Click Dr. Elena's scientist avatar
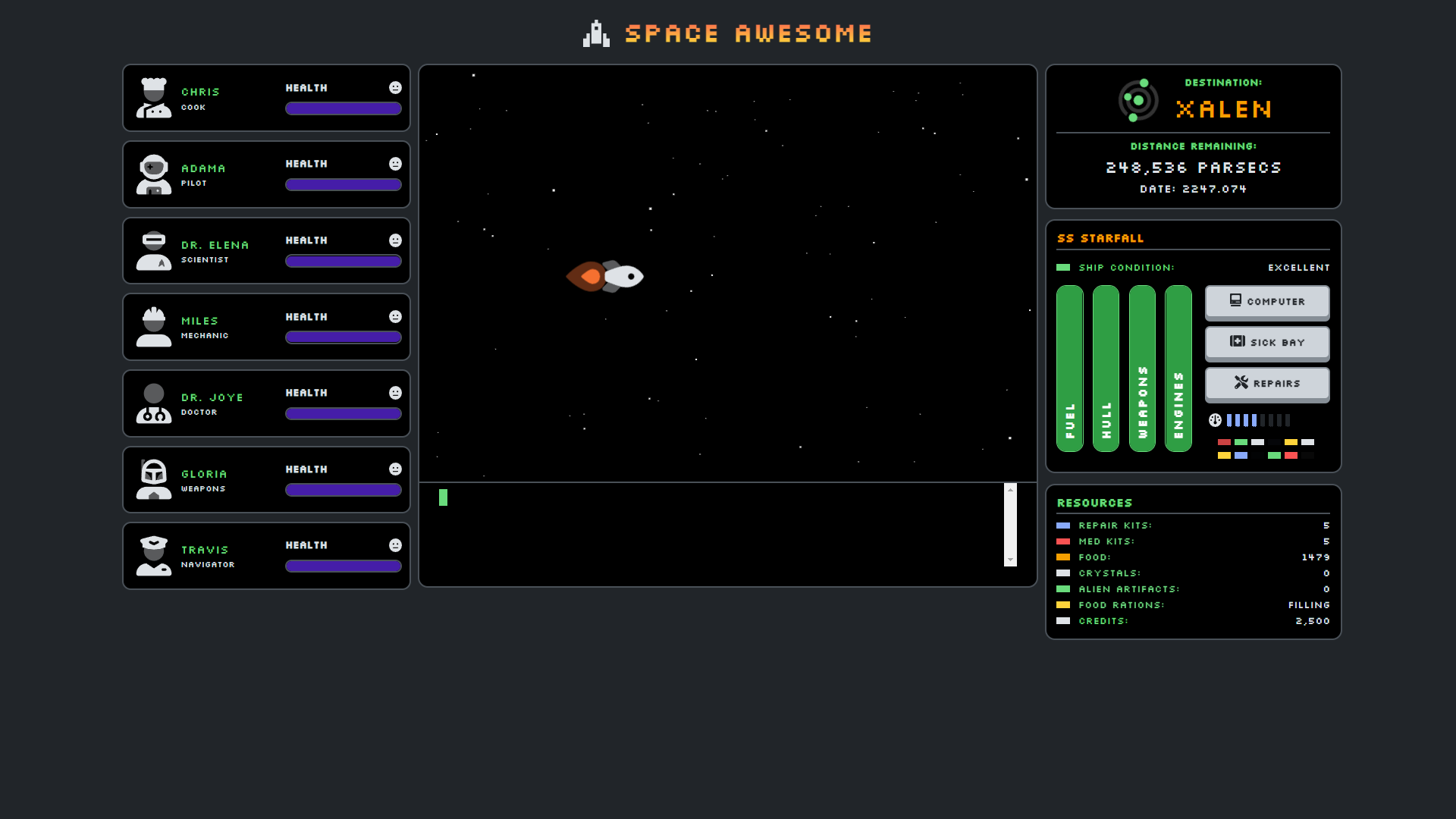The width and height of the screenshot is (1456, 819). click(x=154, y=251)
